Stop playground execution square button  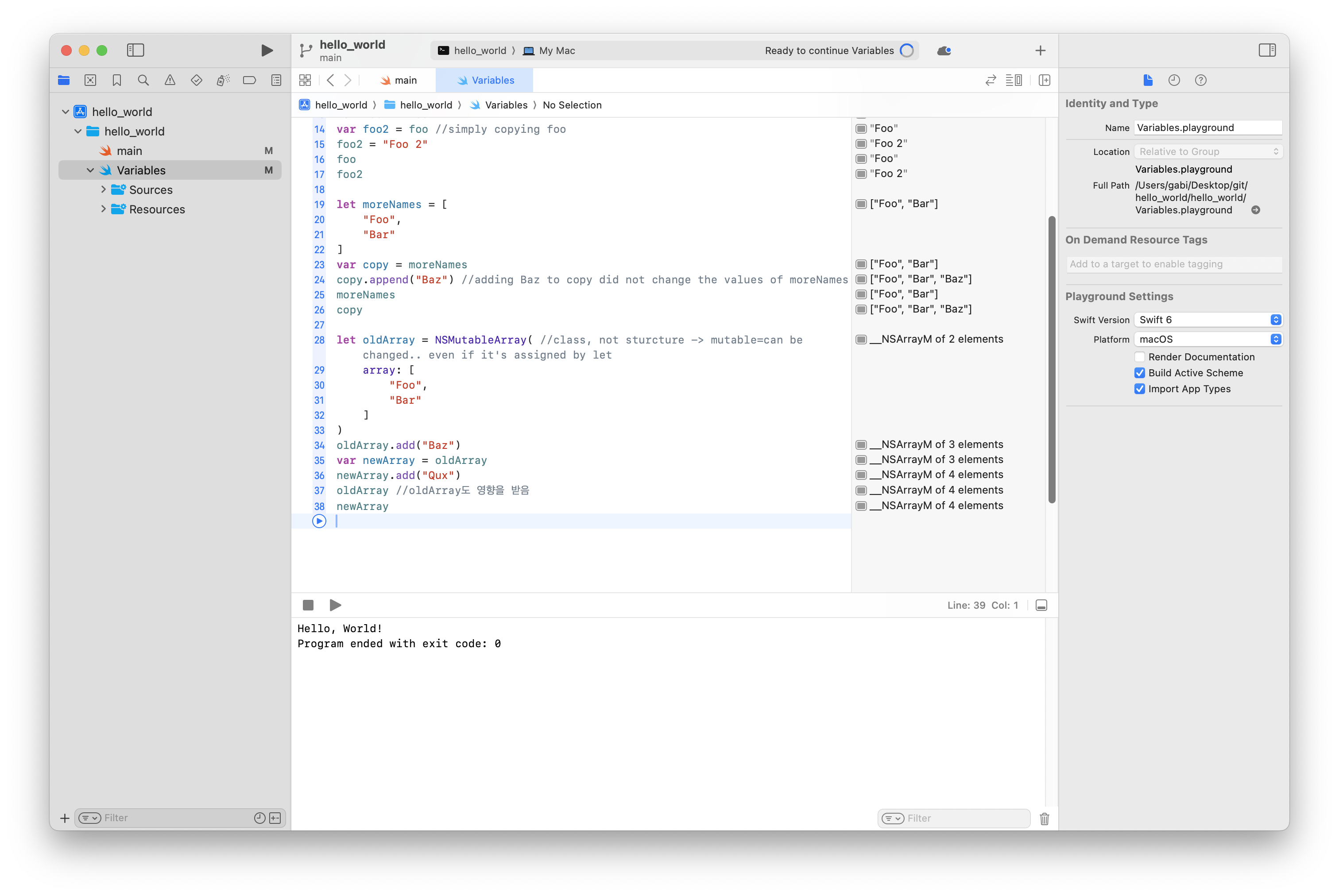308,605
